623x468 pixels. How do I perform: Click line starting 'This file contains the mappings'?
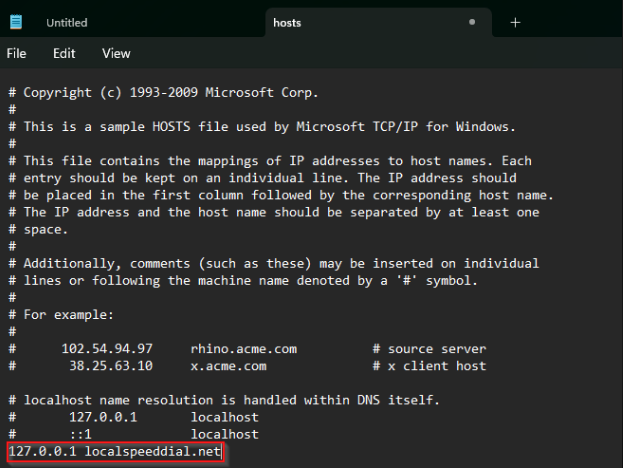270,161
